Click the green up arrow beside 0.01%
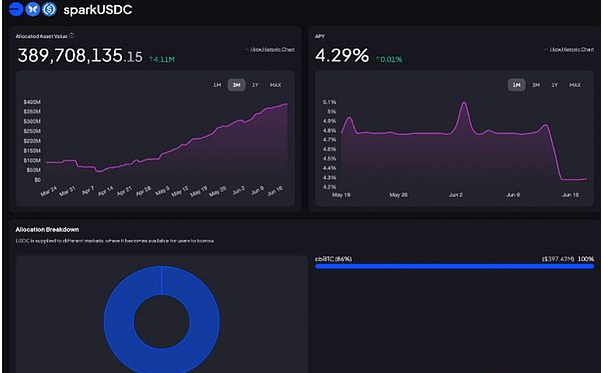The image size is (604, 373). 378,59
